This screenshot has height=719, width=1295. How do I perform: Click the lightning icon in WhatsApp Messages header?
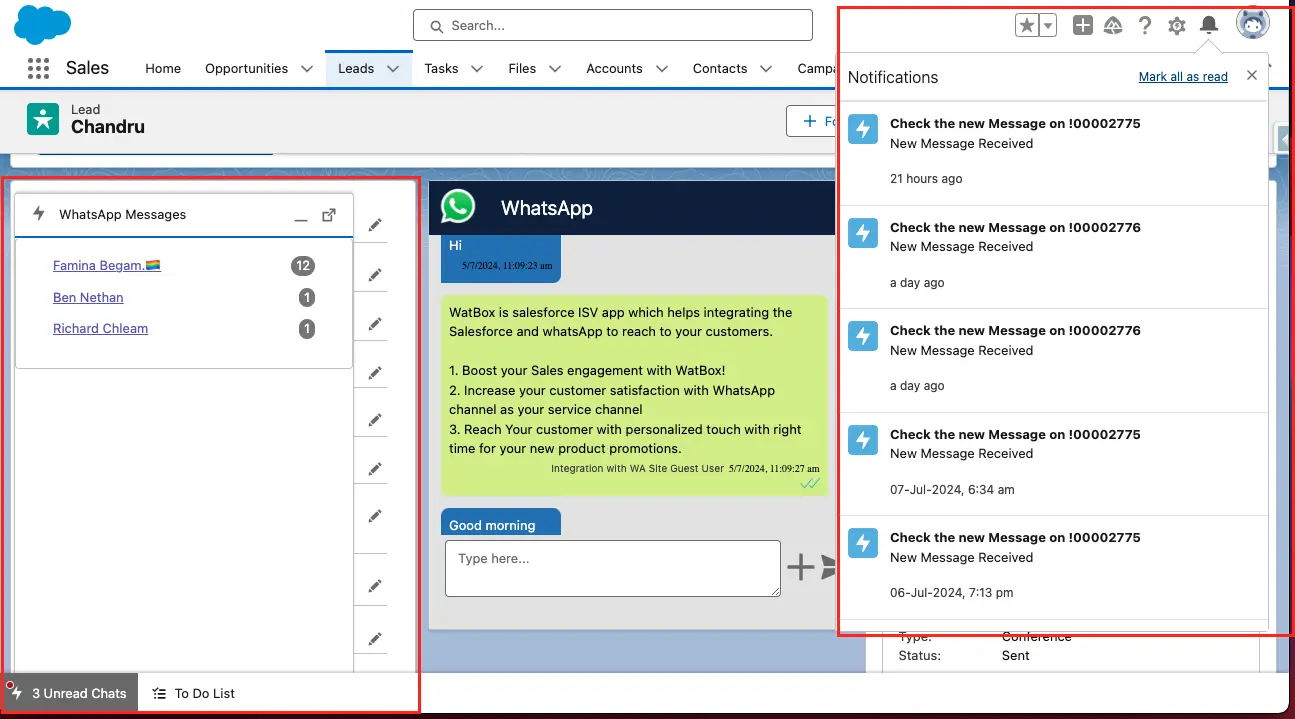point(39,213)
